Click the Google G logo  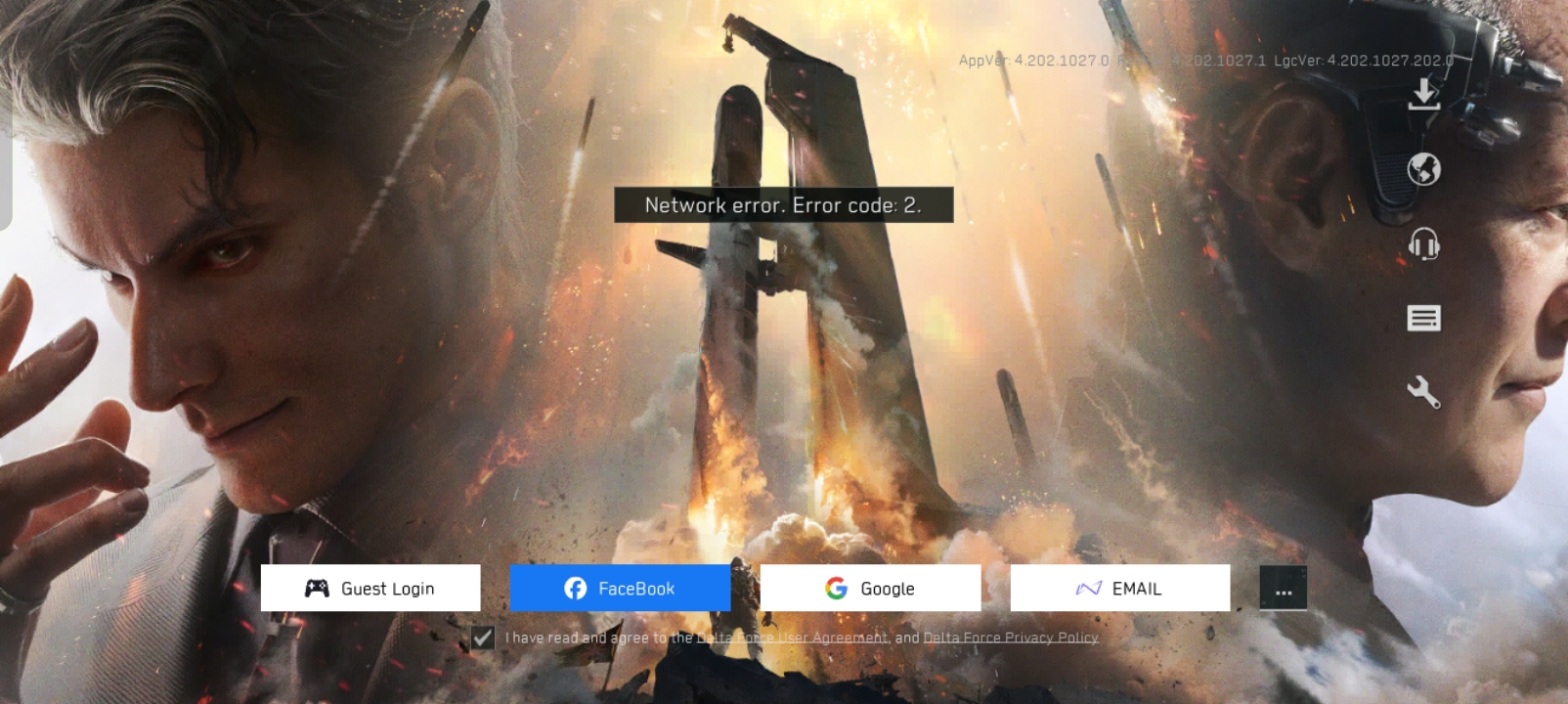pos(836,589)
